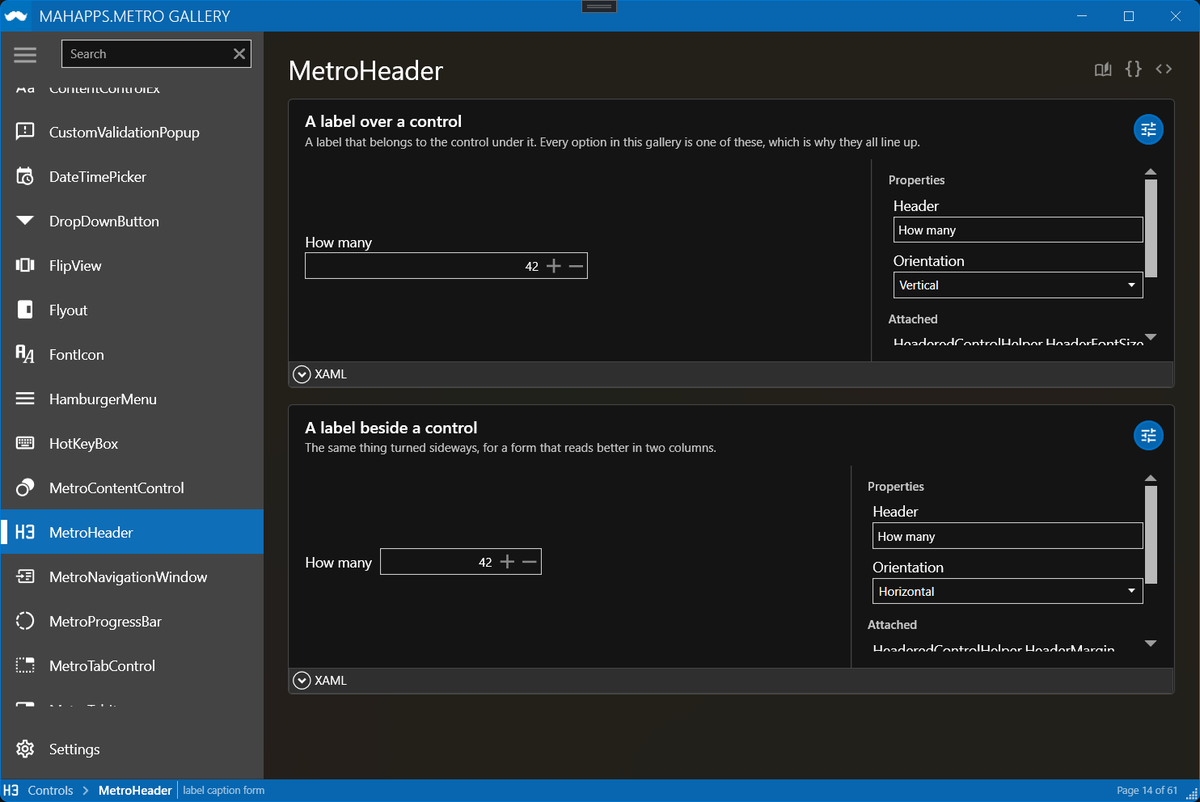Go to CustomValidationPopup page
Screen dimensions: 1200x802
[x=124, y=132]
